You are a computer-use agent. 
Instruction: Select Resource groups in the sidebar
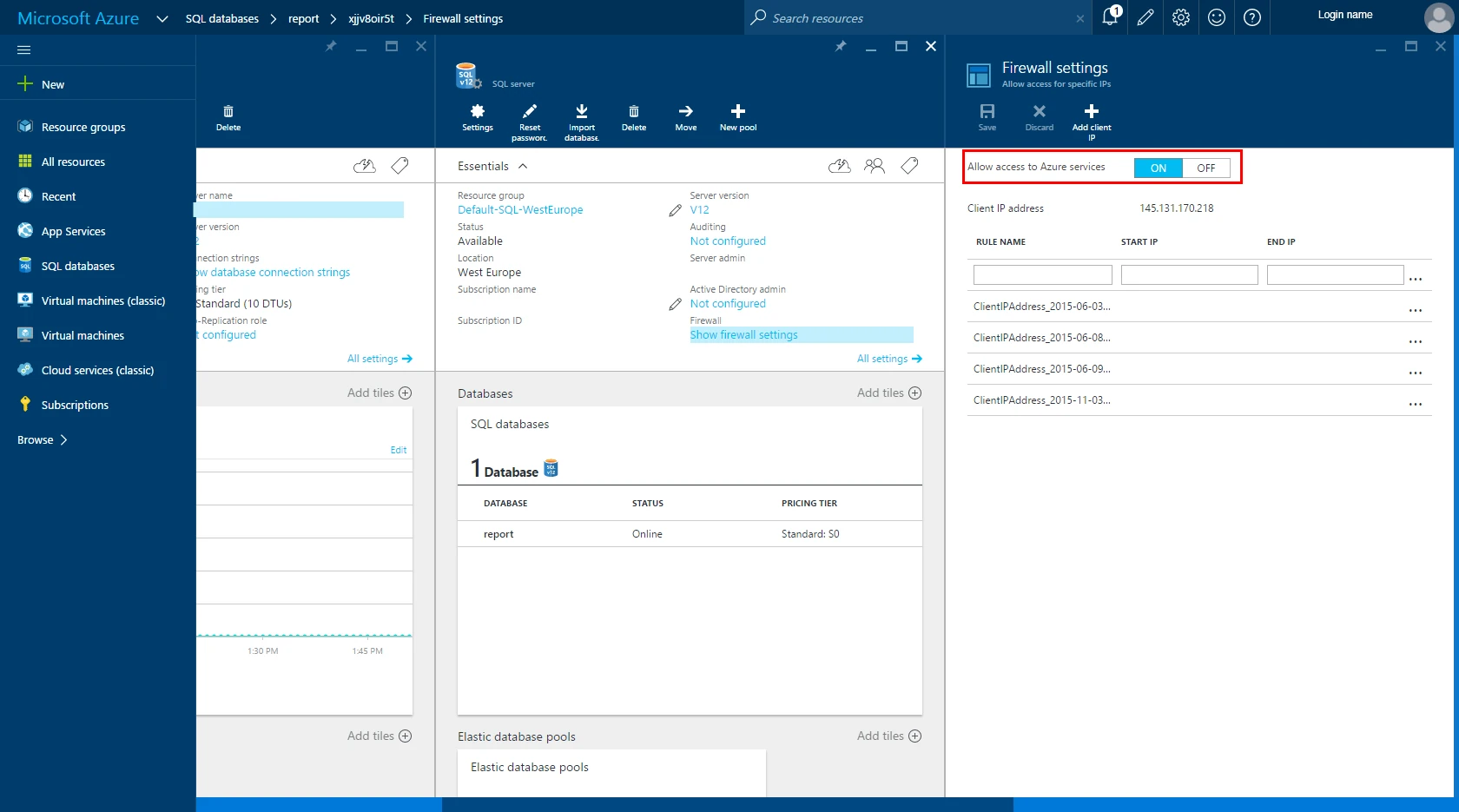pyautogui.click(x=83, y=128)
